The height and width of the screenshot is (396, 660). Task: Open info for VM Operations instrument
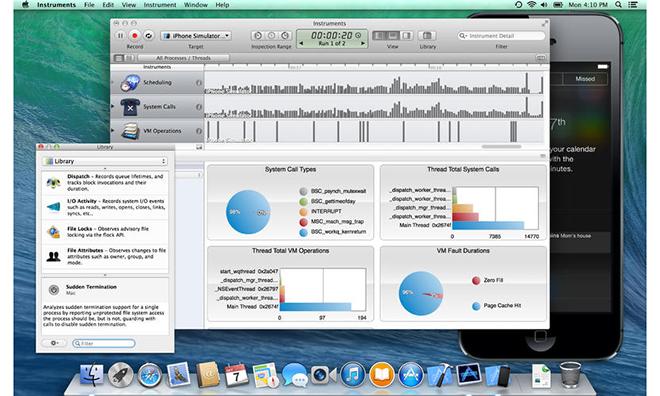pyautogui.click(x=199, y=131)
